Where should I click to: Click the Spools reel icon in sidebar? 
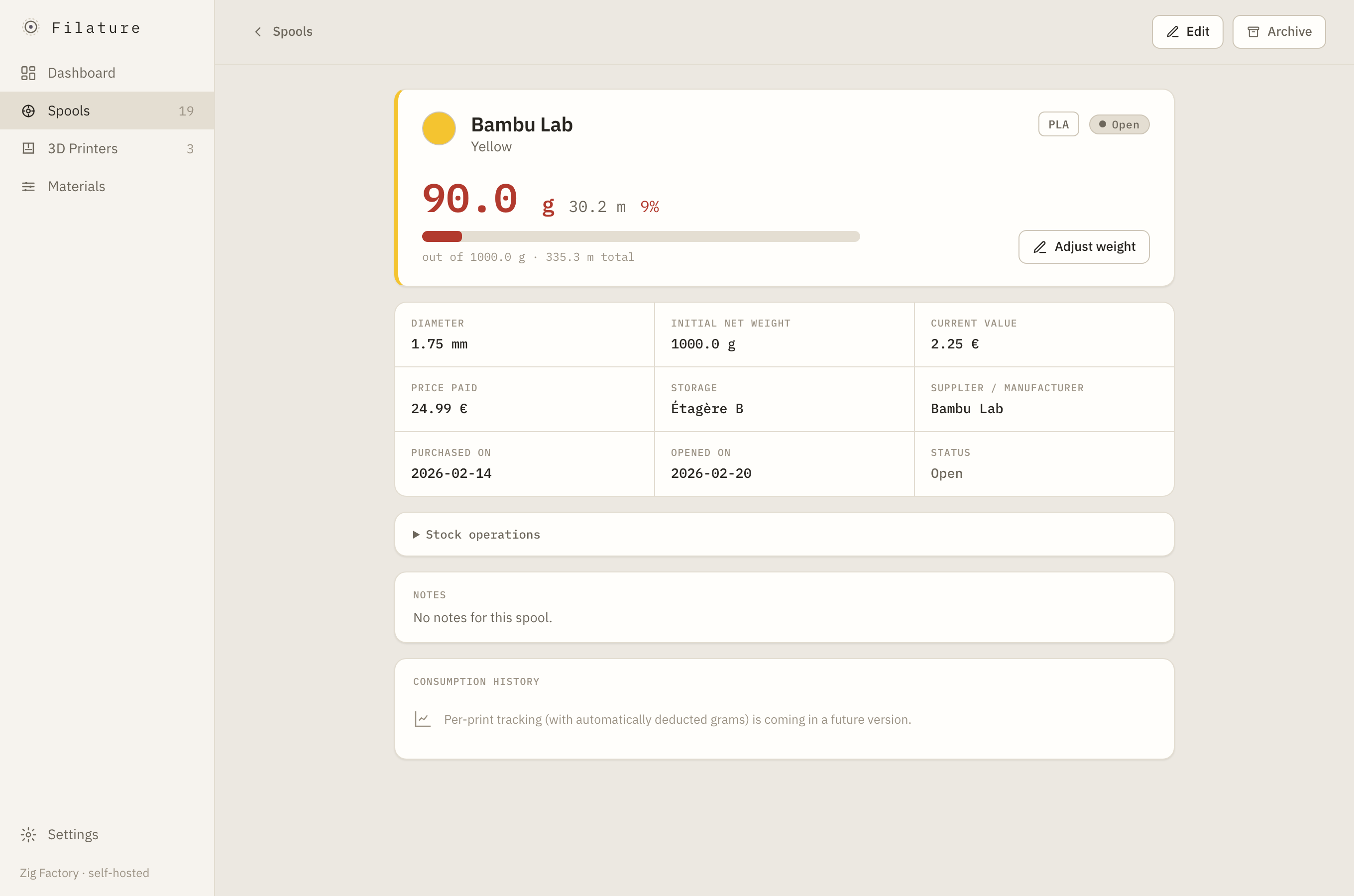[28, 111]
